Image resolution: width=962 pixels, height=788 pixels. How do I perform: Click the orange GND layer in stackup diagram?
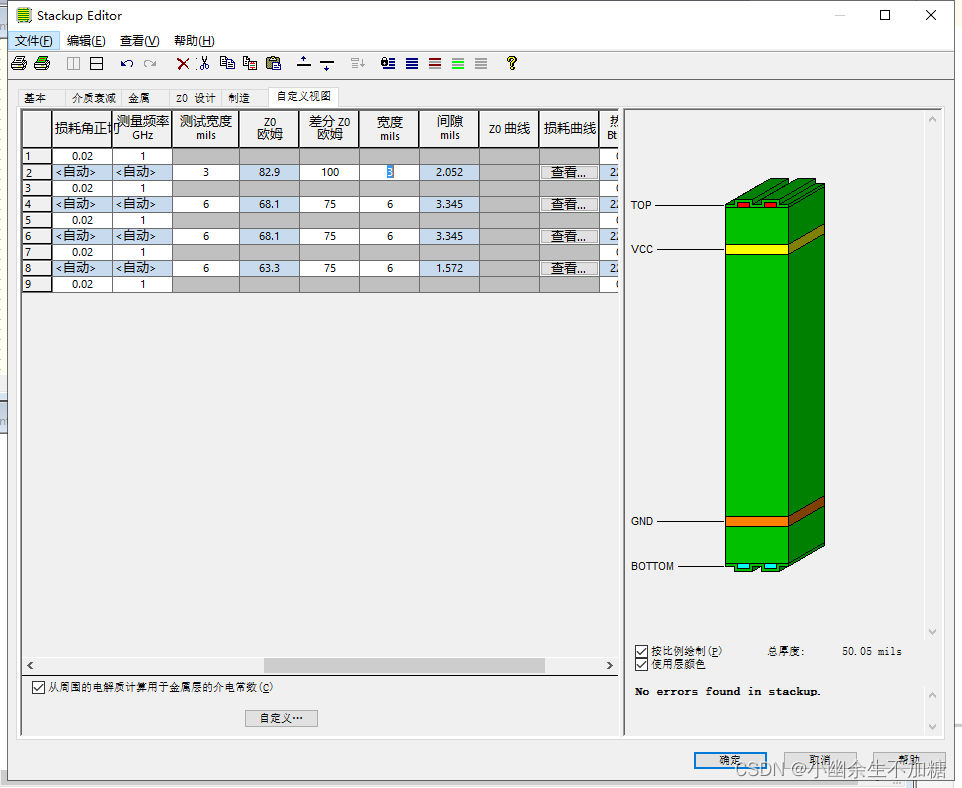[x=756, y=522]
